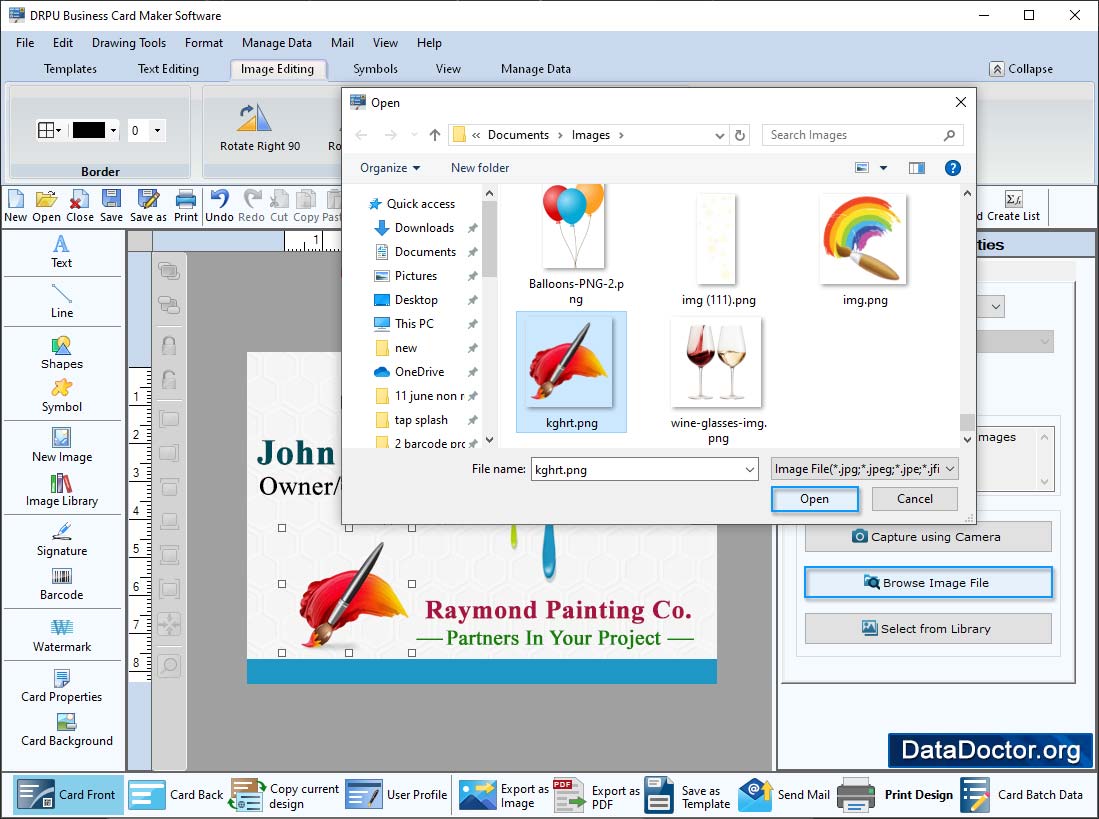
Task: Click Export as Image
Action: click(x=504, y=796)
